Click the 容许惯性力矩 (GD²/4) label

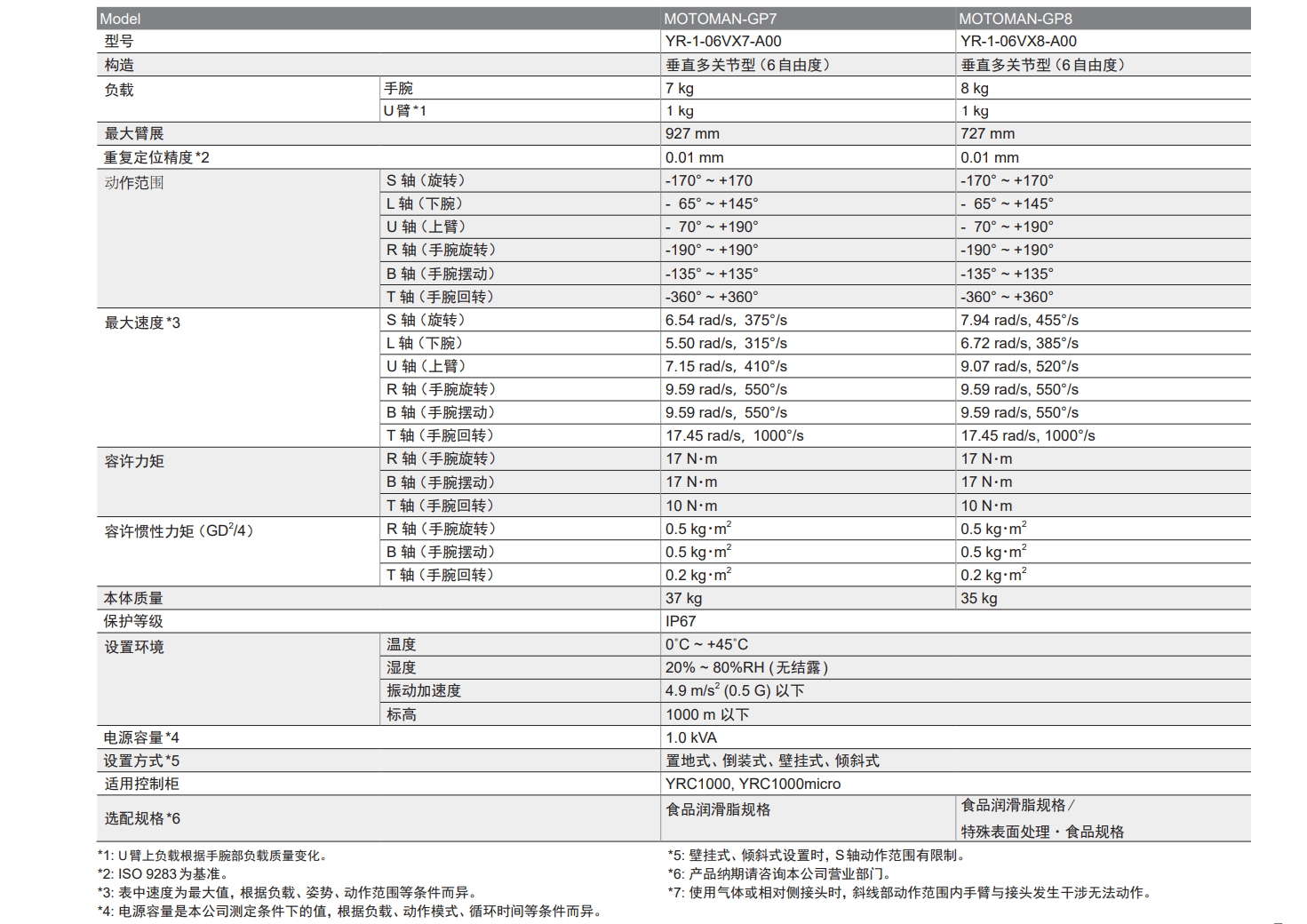point(179,530)
